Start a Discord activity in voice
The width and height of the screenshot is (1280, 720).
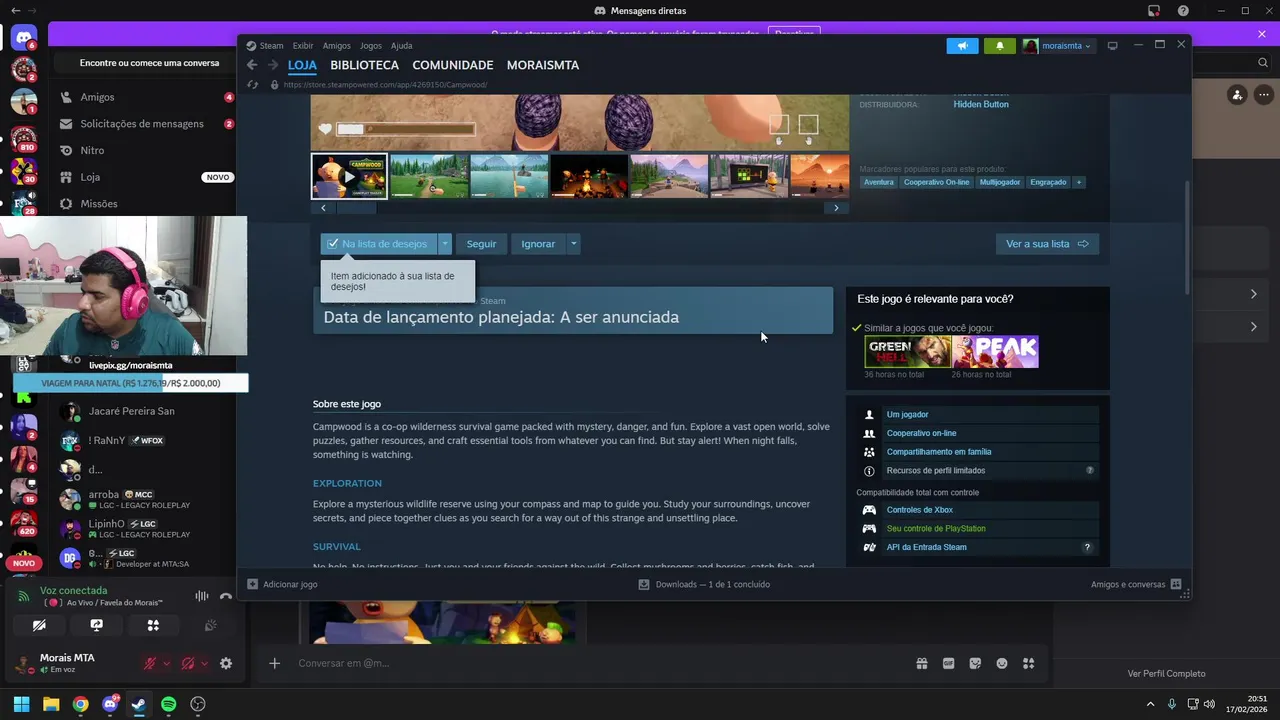(x=153, y=625)
